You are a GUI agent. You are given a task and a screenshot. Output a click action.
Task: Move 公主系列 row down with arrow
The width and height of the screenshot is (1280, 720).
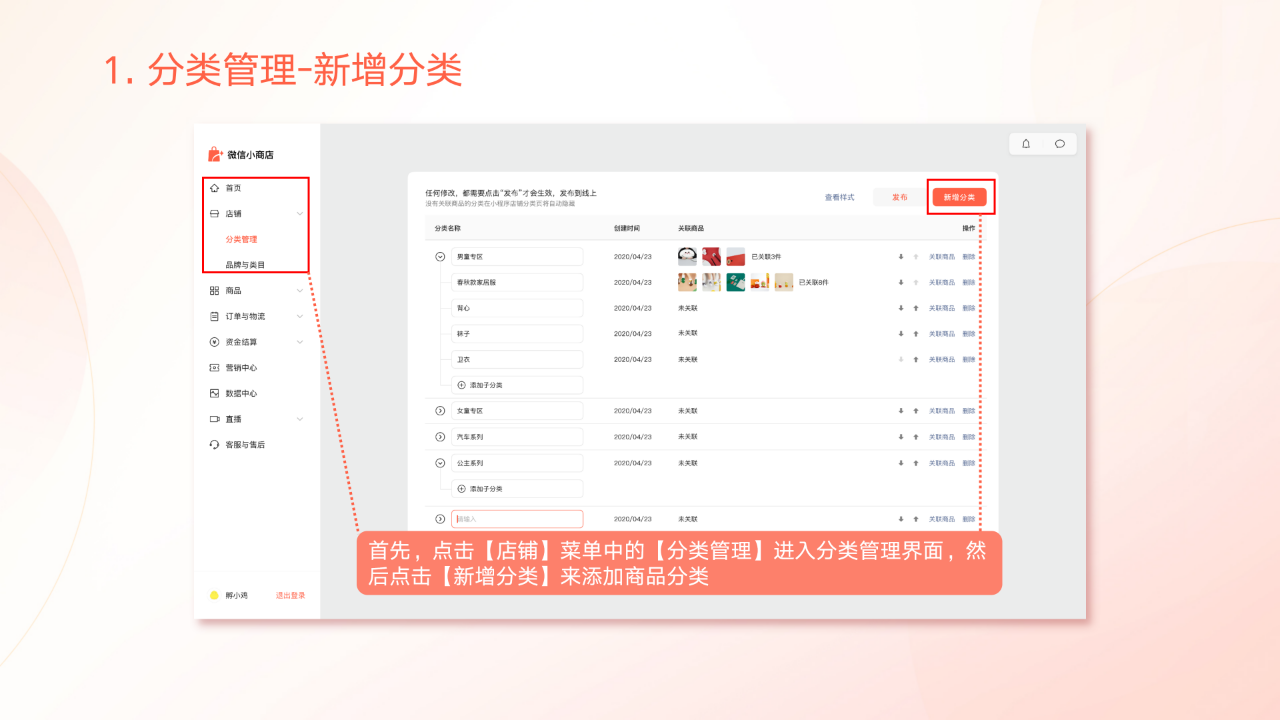pos(901,463)
